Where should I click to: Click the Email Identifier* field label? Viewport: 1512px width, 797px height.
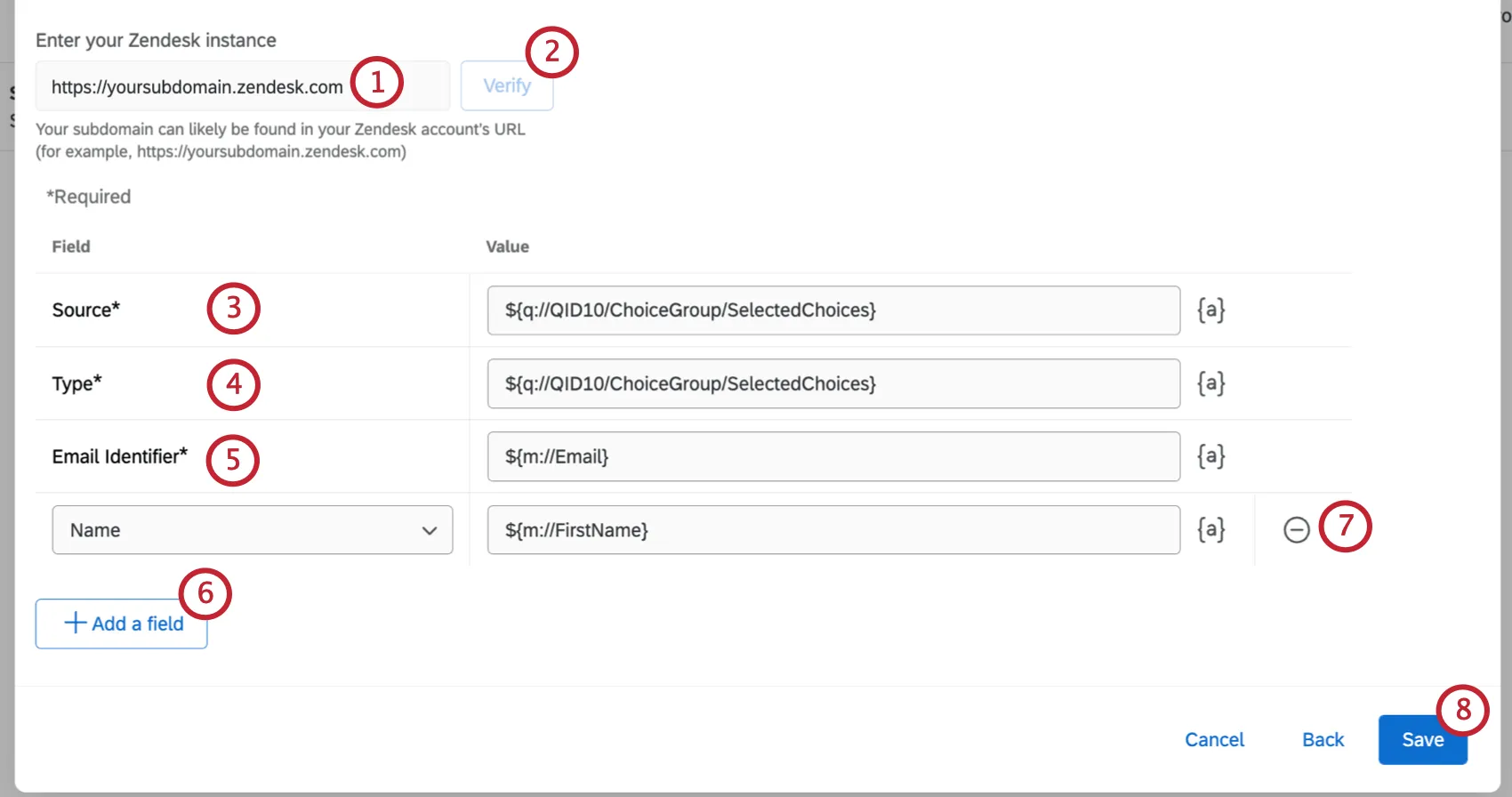tap(120, 456)
